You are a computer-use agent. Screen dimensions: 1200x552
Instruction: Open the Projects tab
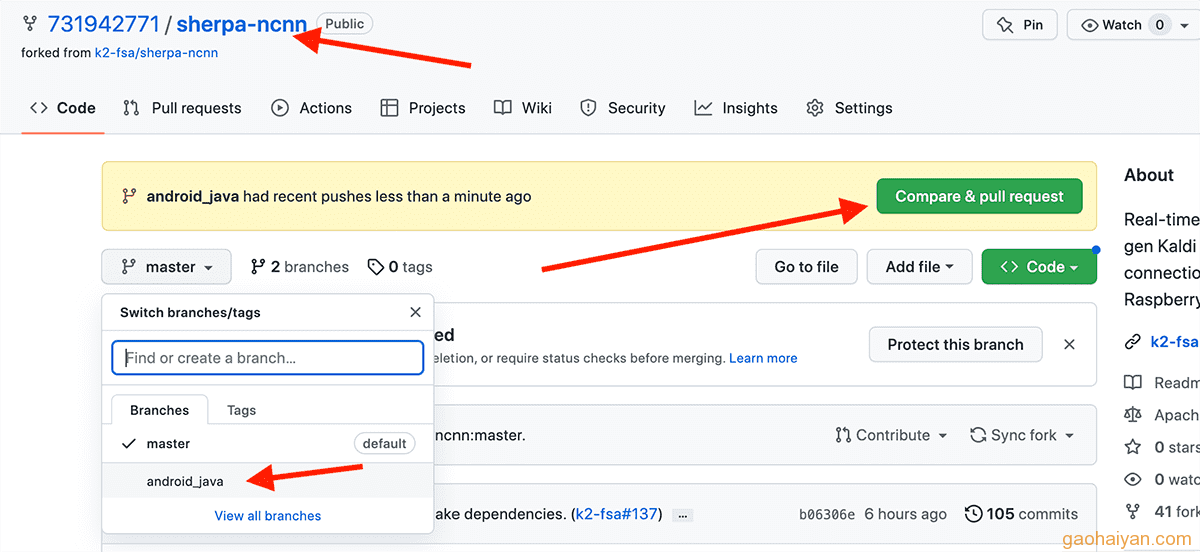pyautogui.click(x=424, y=108)
